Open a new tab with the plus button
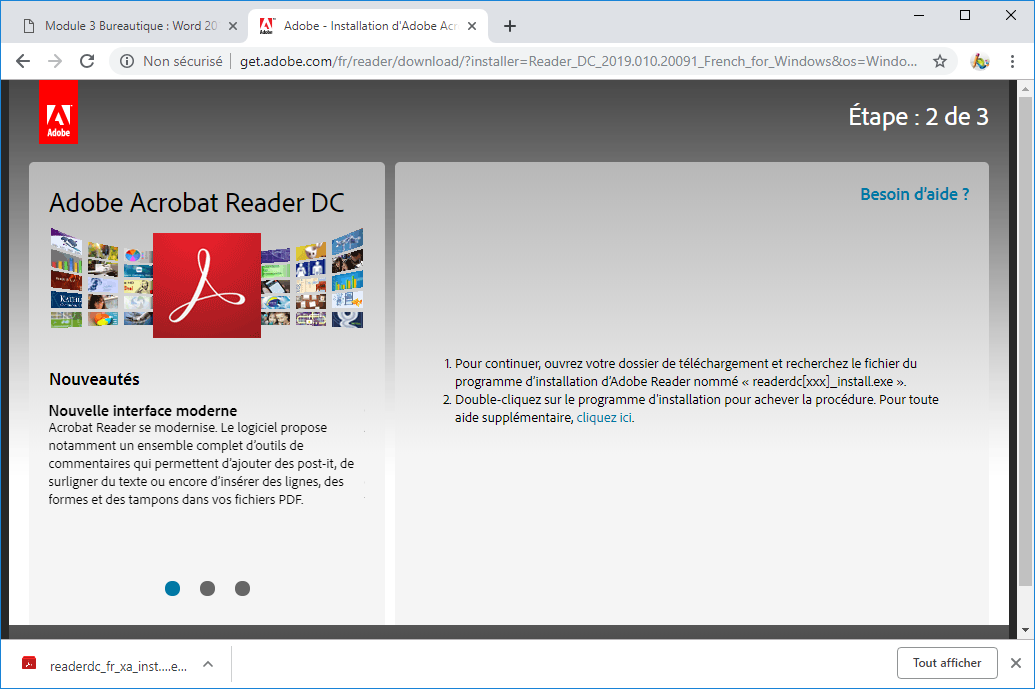This screenshot has width=1035, height=689. pos(510,26)
